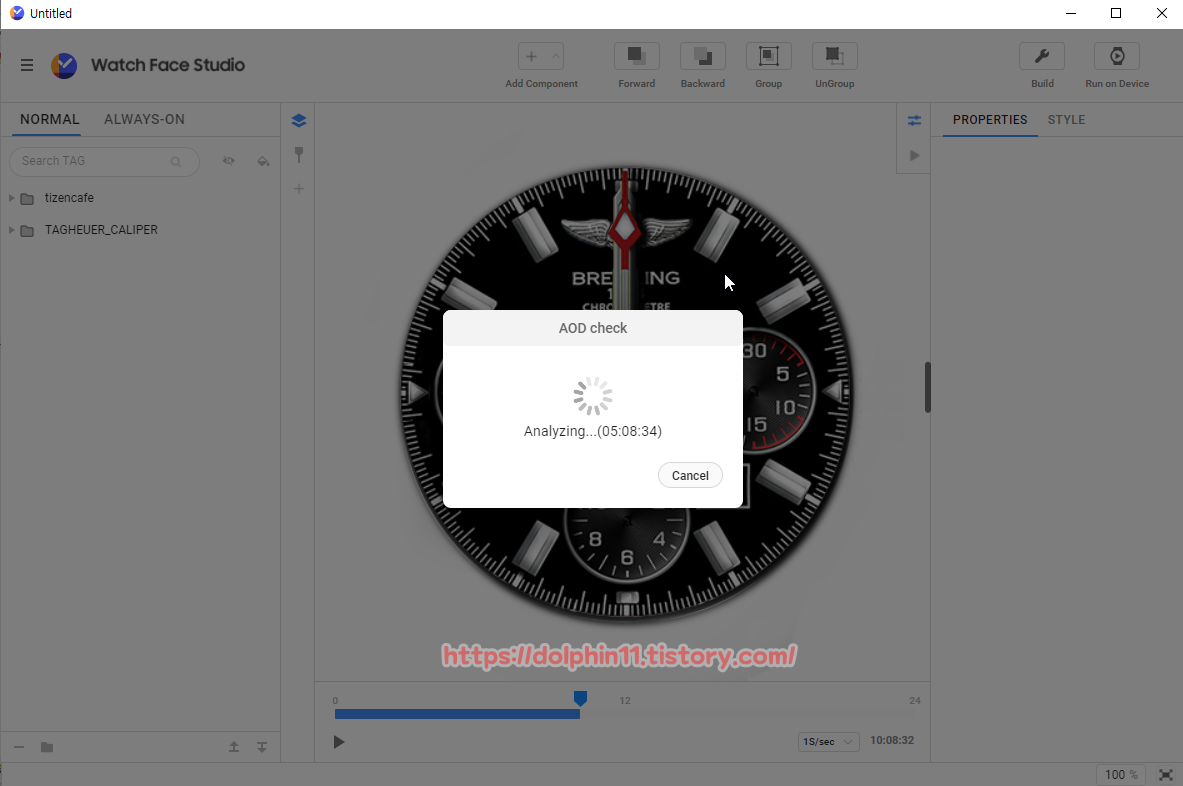
Task: Bring selection Forward
Action: (636, 57)
